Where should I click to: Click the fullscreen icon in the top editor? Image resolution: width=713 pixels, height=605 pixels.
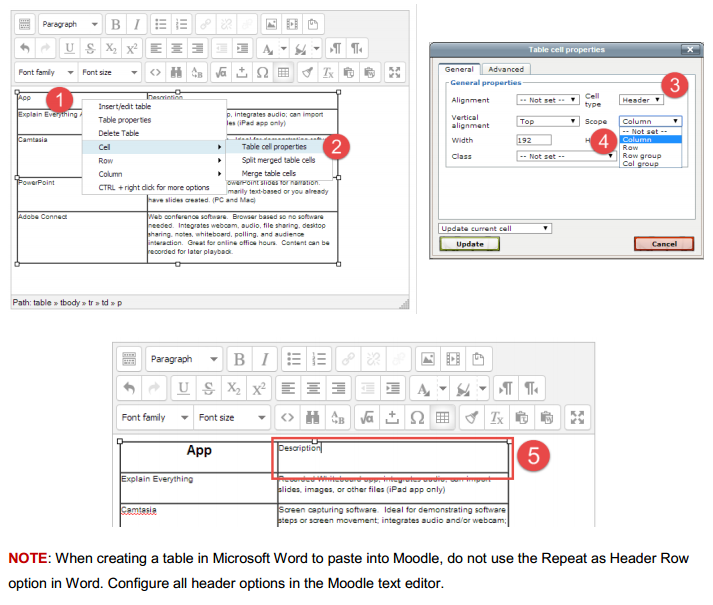click(x=395, y=72)
